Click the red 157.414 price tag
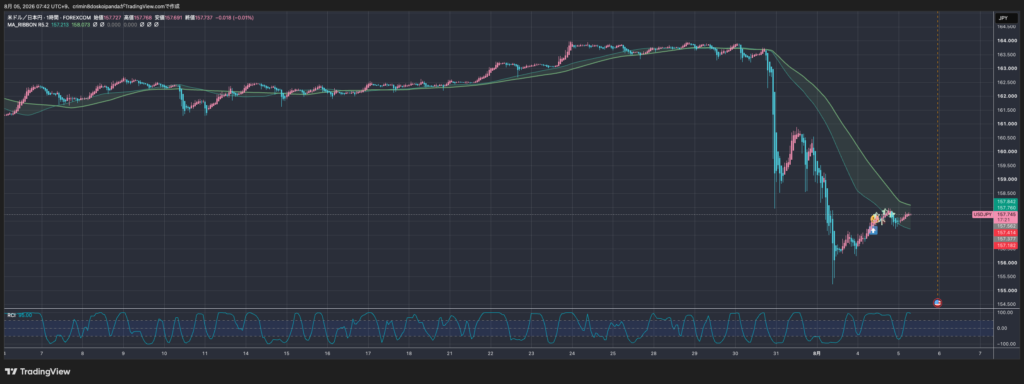 1006,232
